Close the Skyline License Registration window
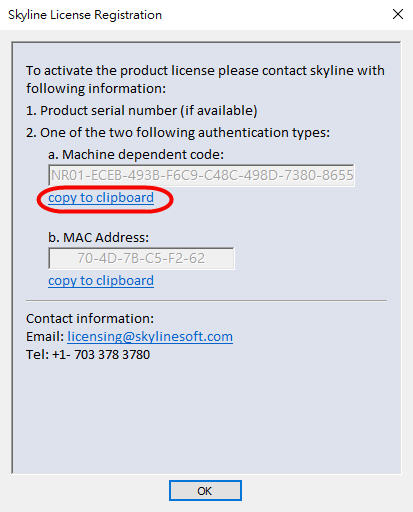The image size is (413, 512). 398,14
